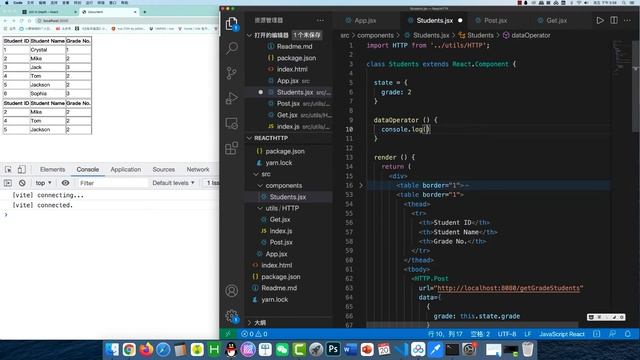Click the dataOperator breadcrumb segment

click(x=530, y=36)
